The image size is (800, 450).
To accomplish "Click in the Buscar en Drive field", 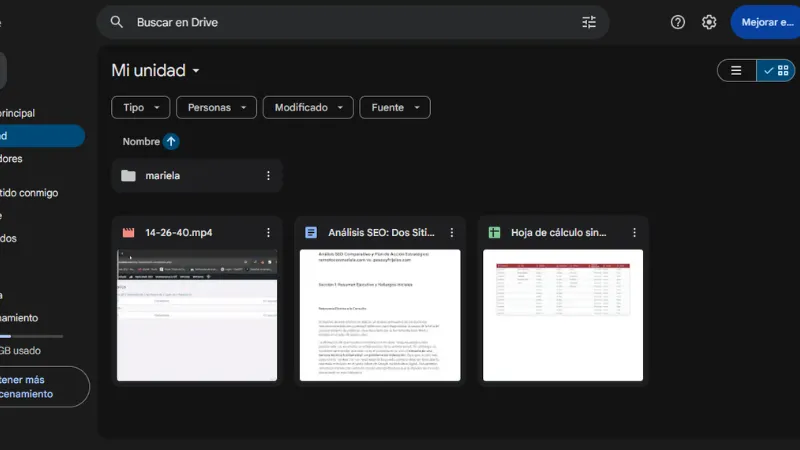I will 353,22.
